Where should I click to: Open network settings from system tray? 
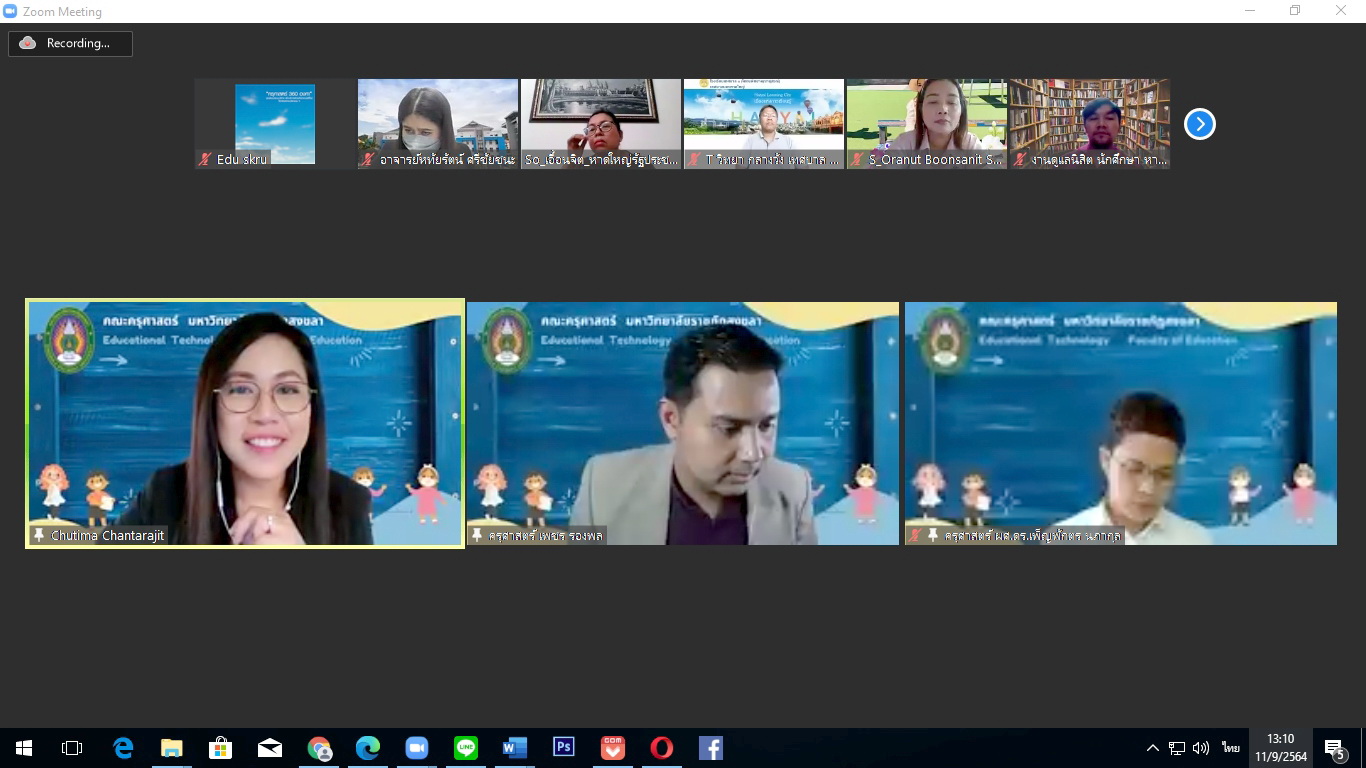pos(1177,748)
